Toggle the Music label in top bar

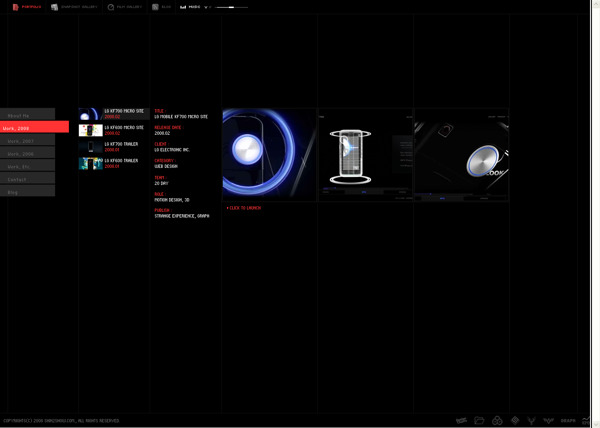click(x=194, y=7)
